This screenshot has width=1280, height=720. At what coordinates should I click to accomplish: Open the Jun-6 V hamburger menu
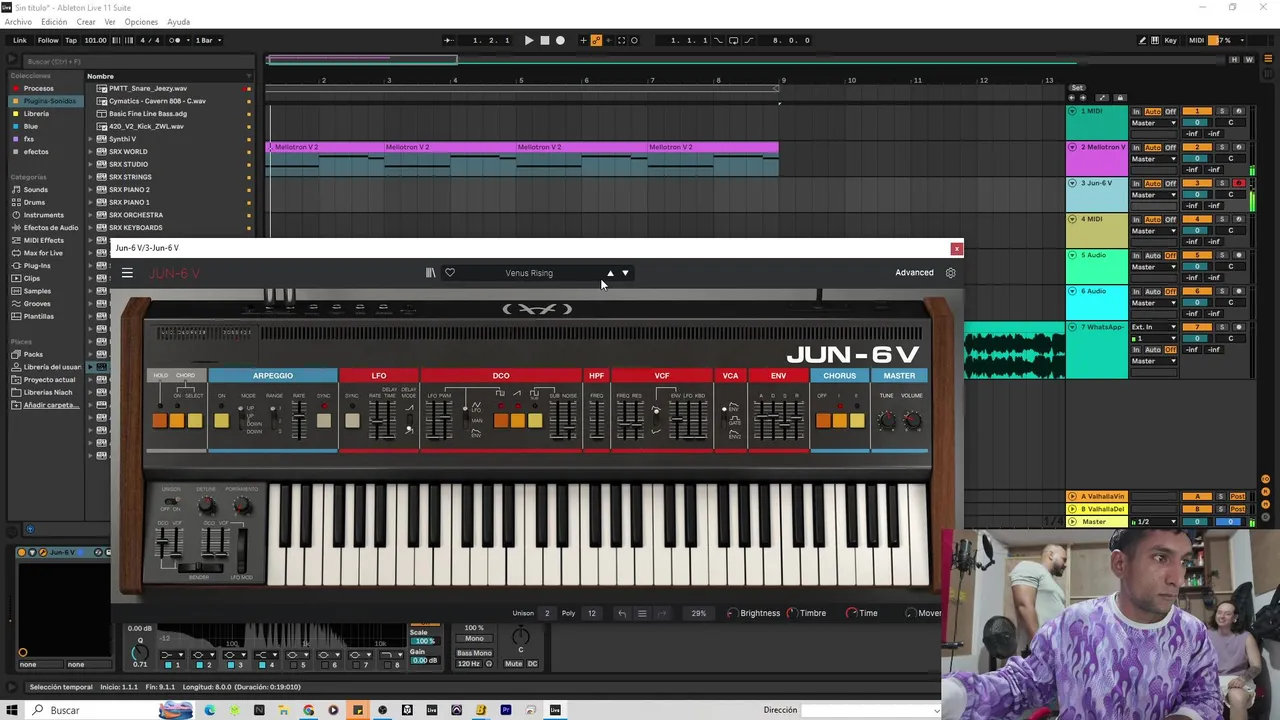[127, 273]
